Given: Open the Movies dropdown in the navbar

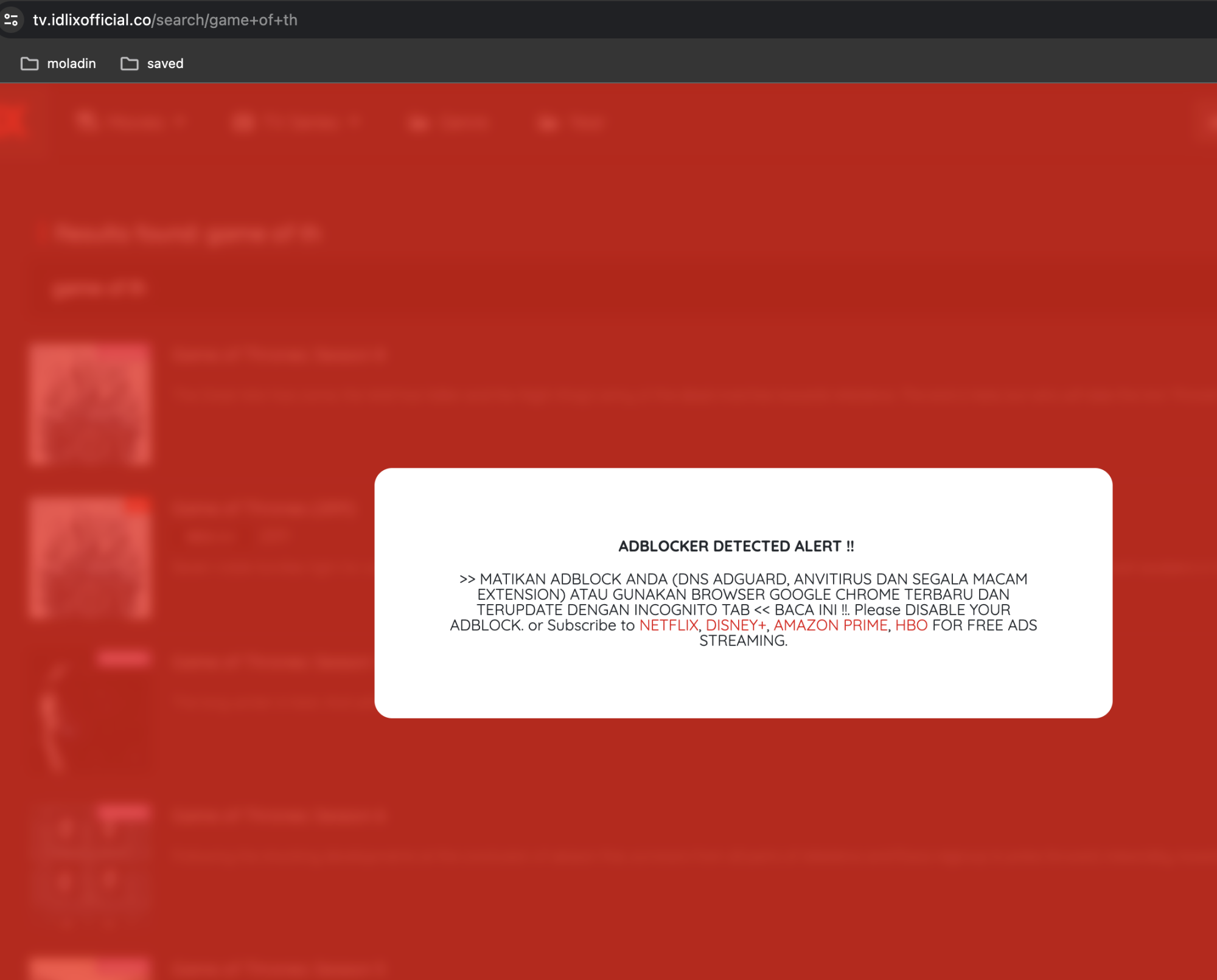Looking at the screenshot, I should [140, 122].
